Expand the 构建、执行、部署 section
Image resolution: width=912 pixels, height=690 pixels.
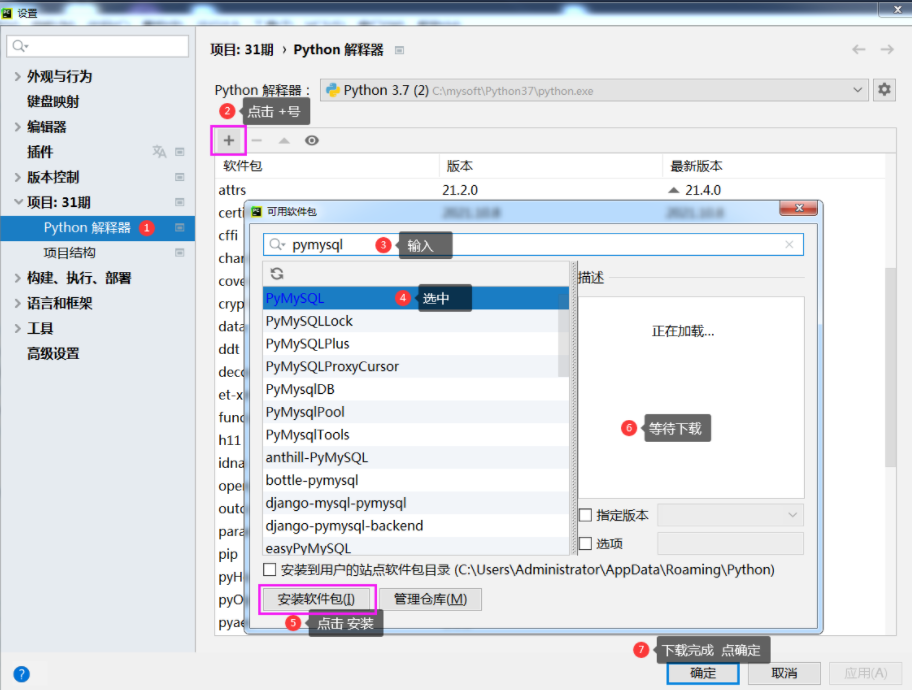[17, 278]
